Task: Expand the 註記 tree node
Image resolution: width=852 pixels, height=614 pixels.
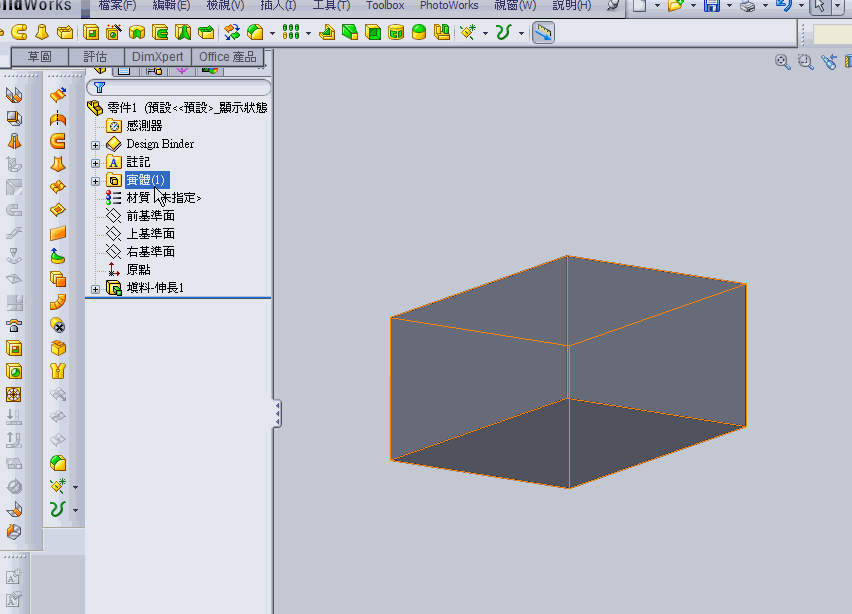Action: [96, 163]
